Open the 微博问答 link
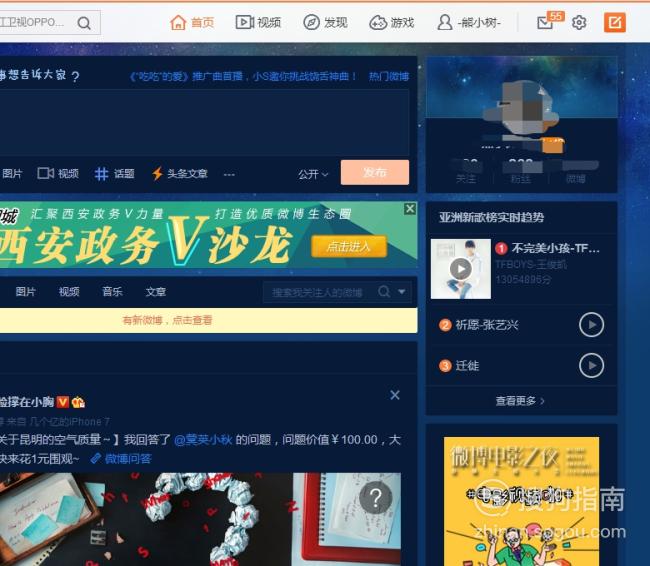This screenshot has width=650, height=566. [121, 459]
